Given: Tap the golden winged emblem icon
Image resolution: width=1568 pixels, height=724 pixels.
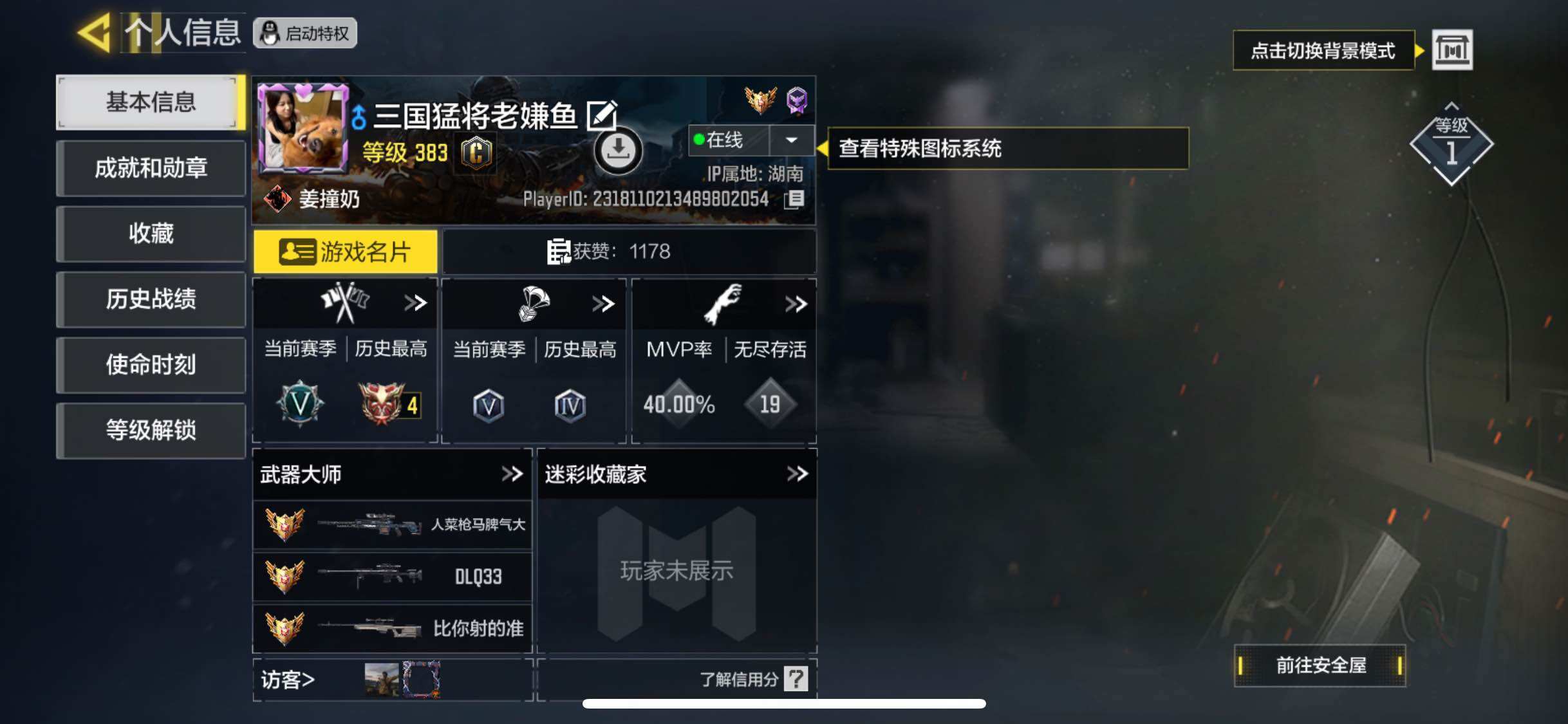Looking at the screenshot, I should 761,100.
